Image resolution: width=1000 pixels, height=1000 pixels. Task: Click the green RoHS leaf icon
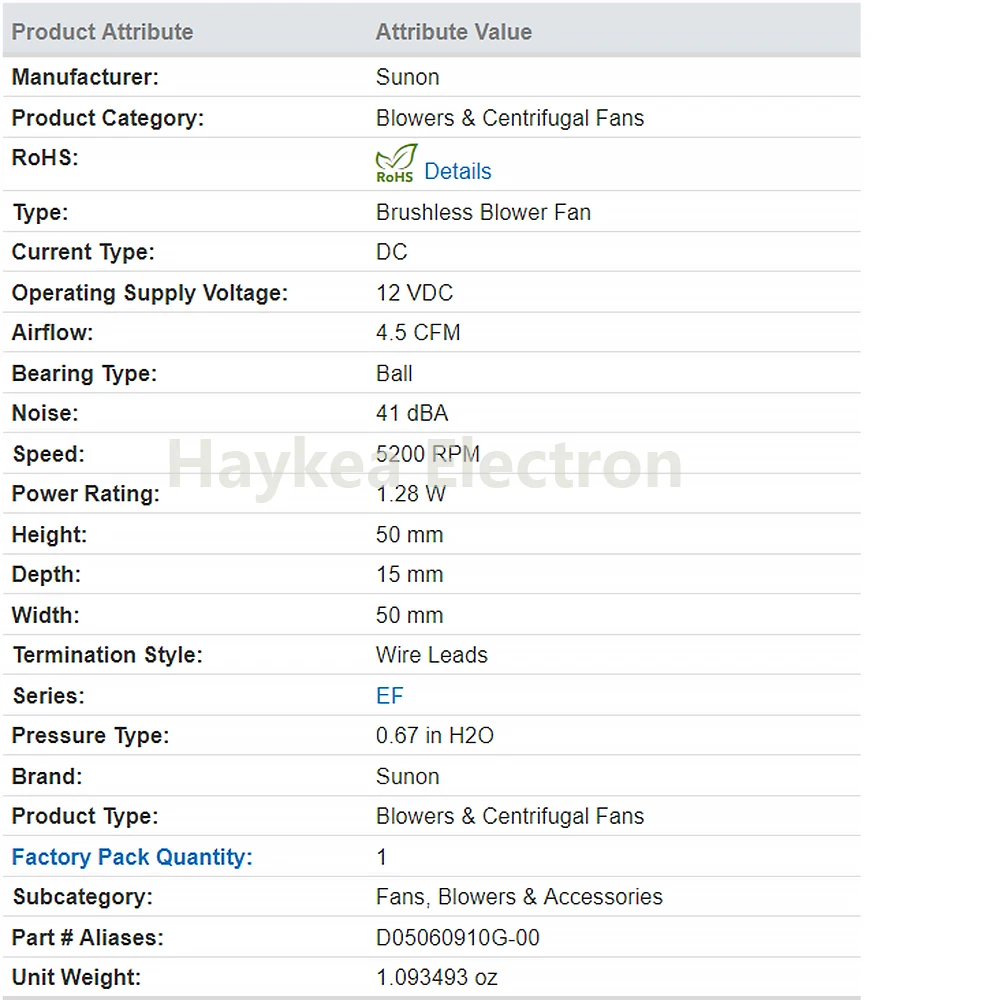point(395,164)
